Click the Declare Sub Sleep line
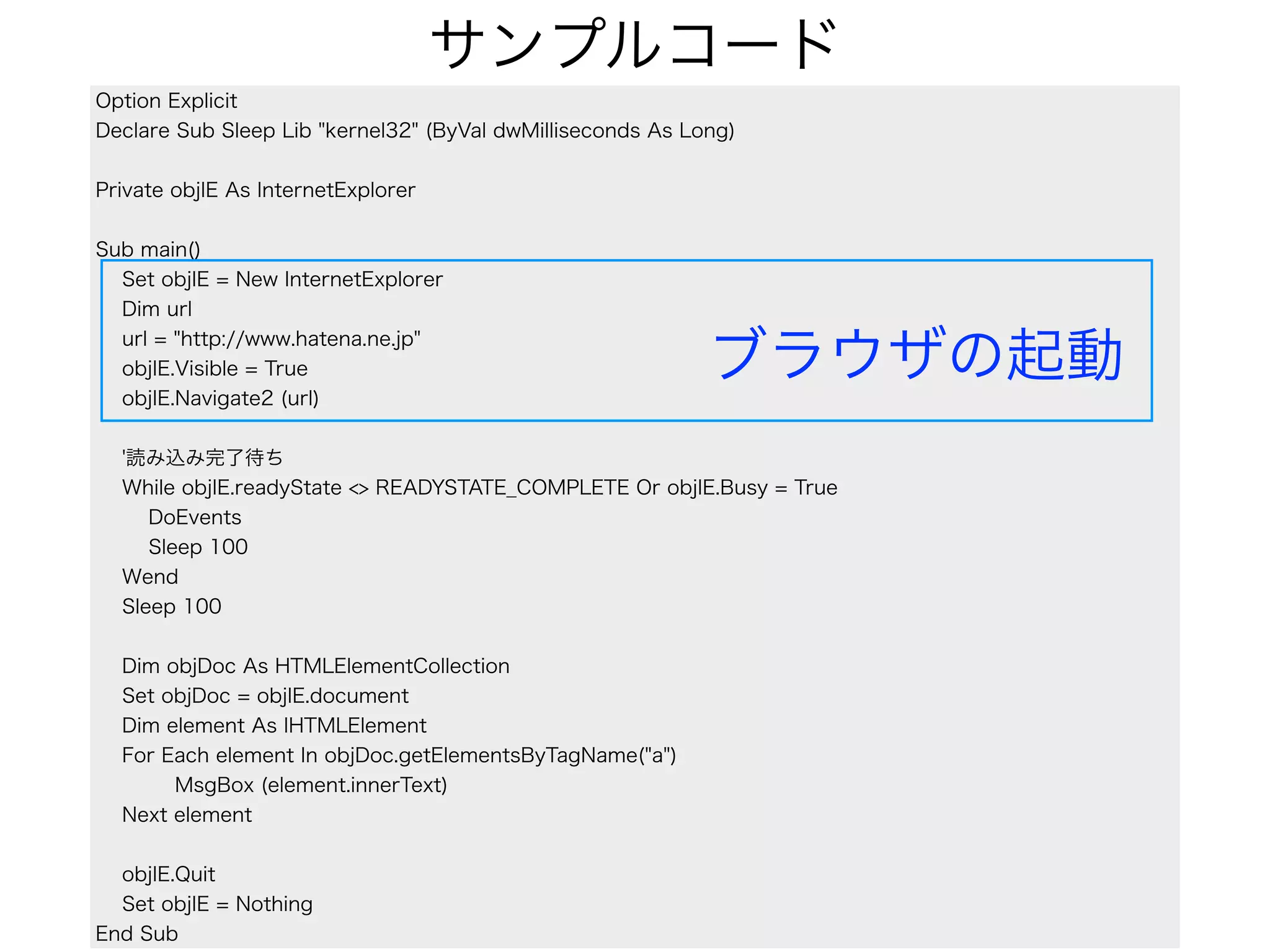 pyautogui.click(x=414, y=130)
